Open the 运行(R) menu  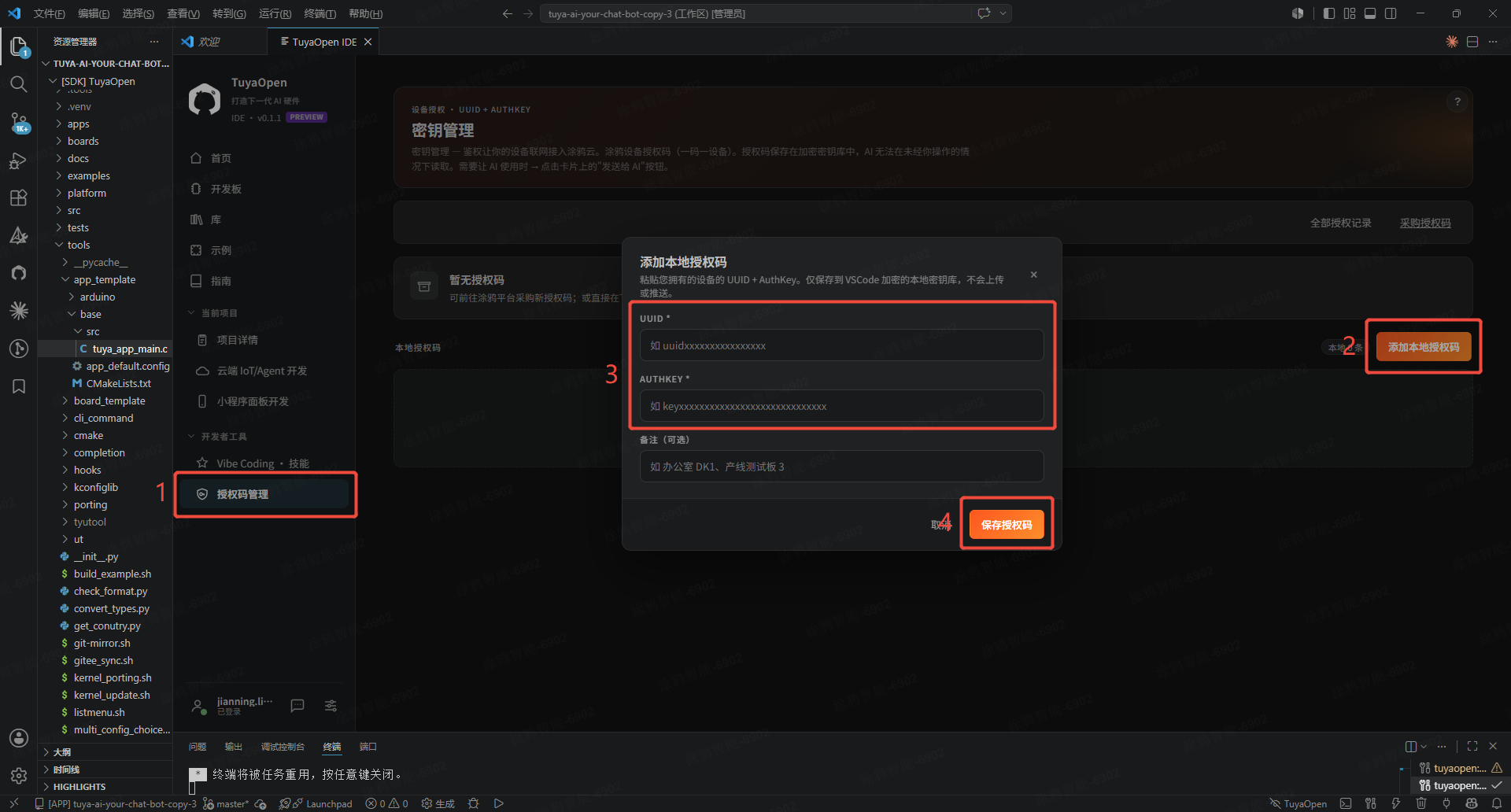pyautogui.click(x=275, y=13)
